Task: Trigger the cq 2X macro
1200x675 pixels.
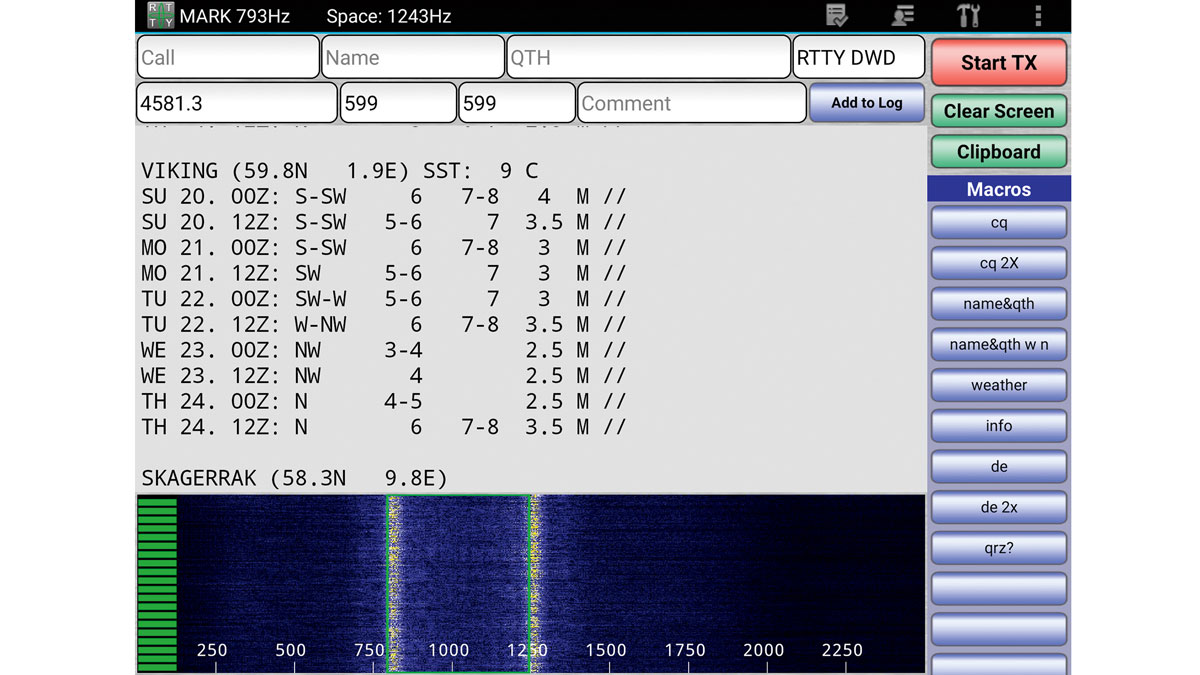Action: (998, 263)
